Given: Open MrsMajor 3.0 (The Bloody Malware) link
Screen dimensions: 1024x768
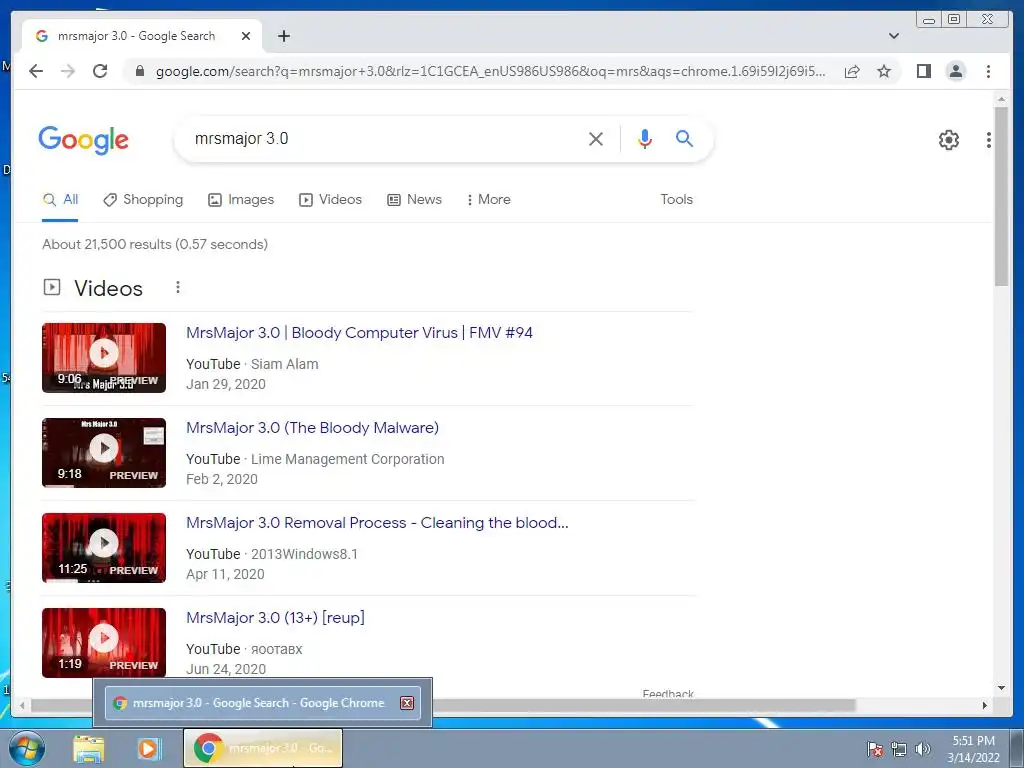Looking at the screenshot, I should point(312,428).
